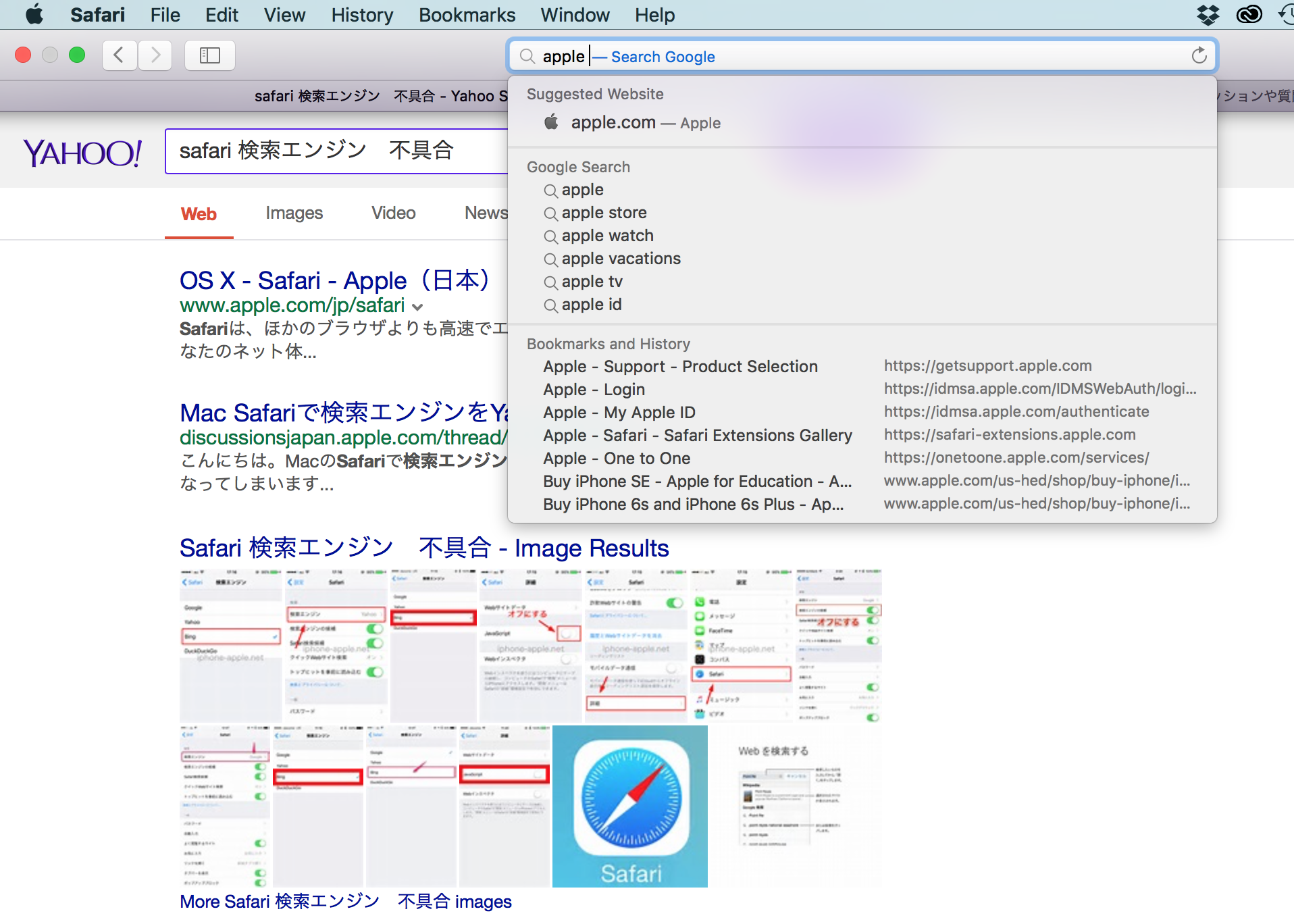
Task: Choose the 'apple watch' search suggestion
Action: click(x=607, y=236)
